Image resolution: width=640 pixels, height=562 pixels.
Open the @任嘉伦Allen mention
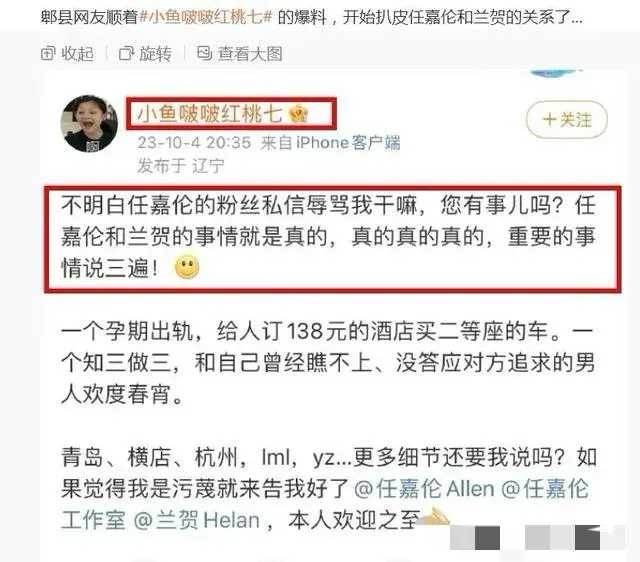[x=424, y=489]
